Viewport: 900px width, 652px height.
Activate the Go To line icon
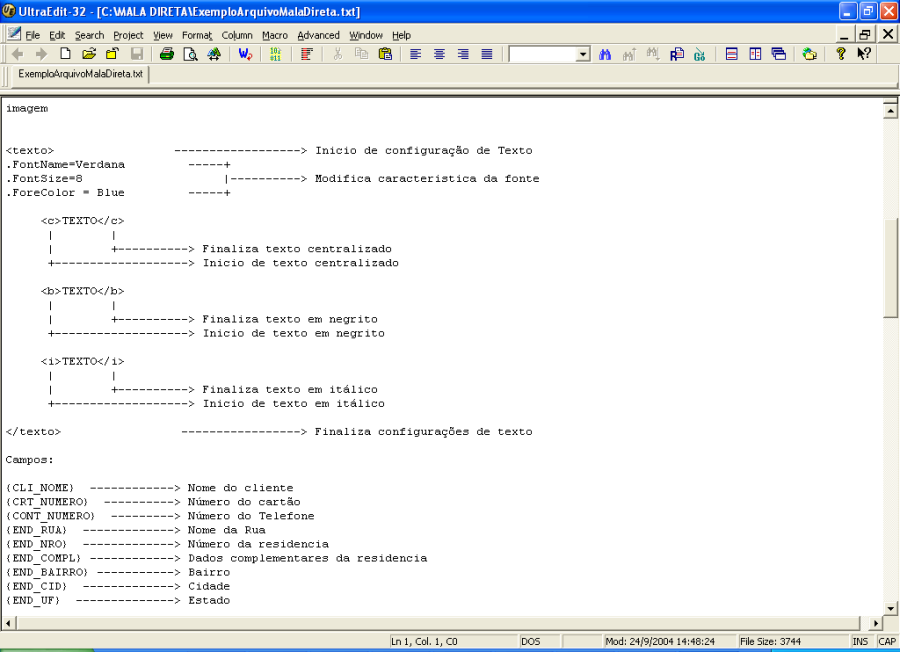[x=699, y=54]
